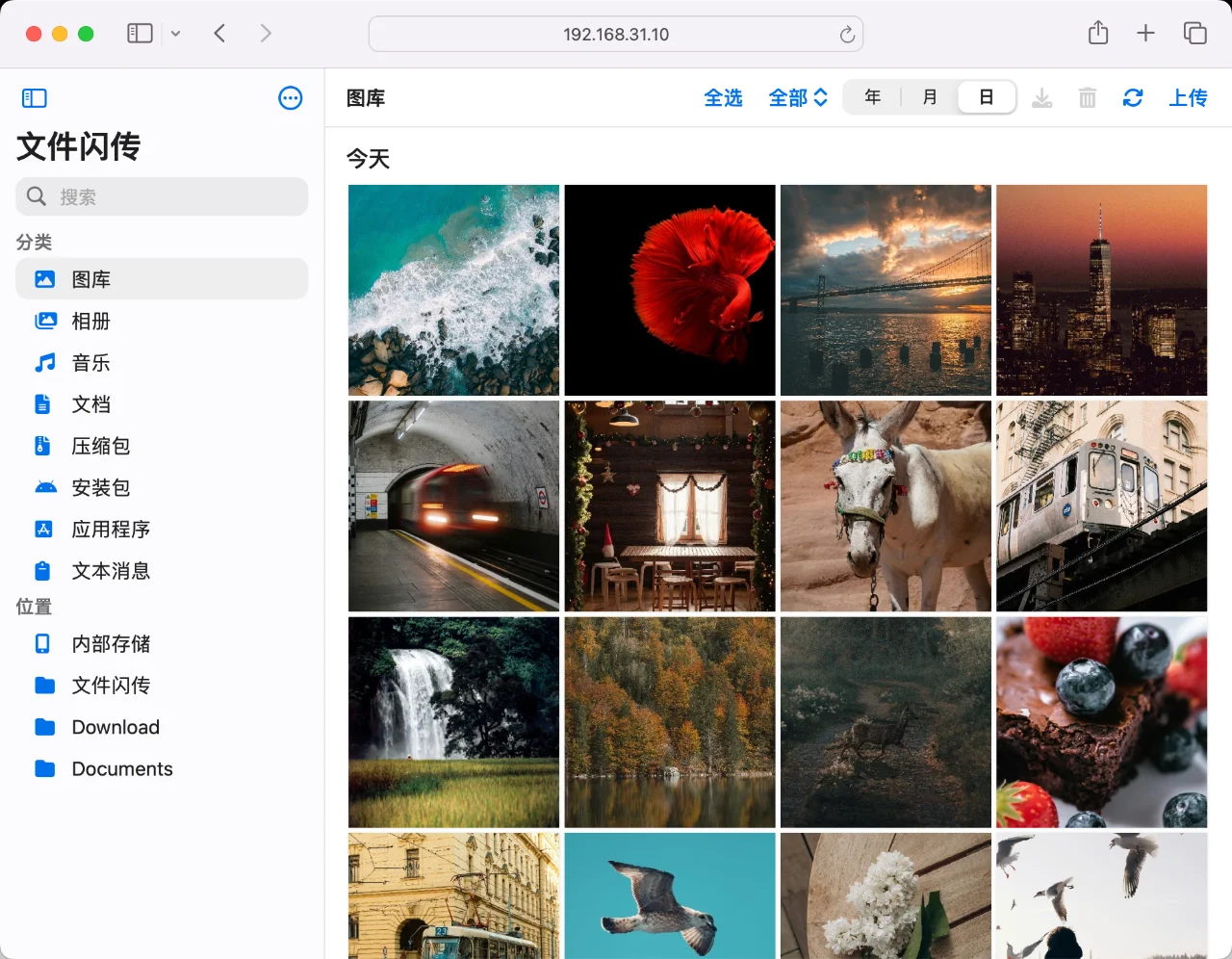The height and width of the screenshot is (959, 1232).
Task: Open the 全部 filter dropdown
Action: pos(798,98)
